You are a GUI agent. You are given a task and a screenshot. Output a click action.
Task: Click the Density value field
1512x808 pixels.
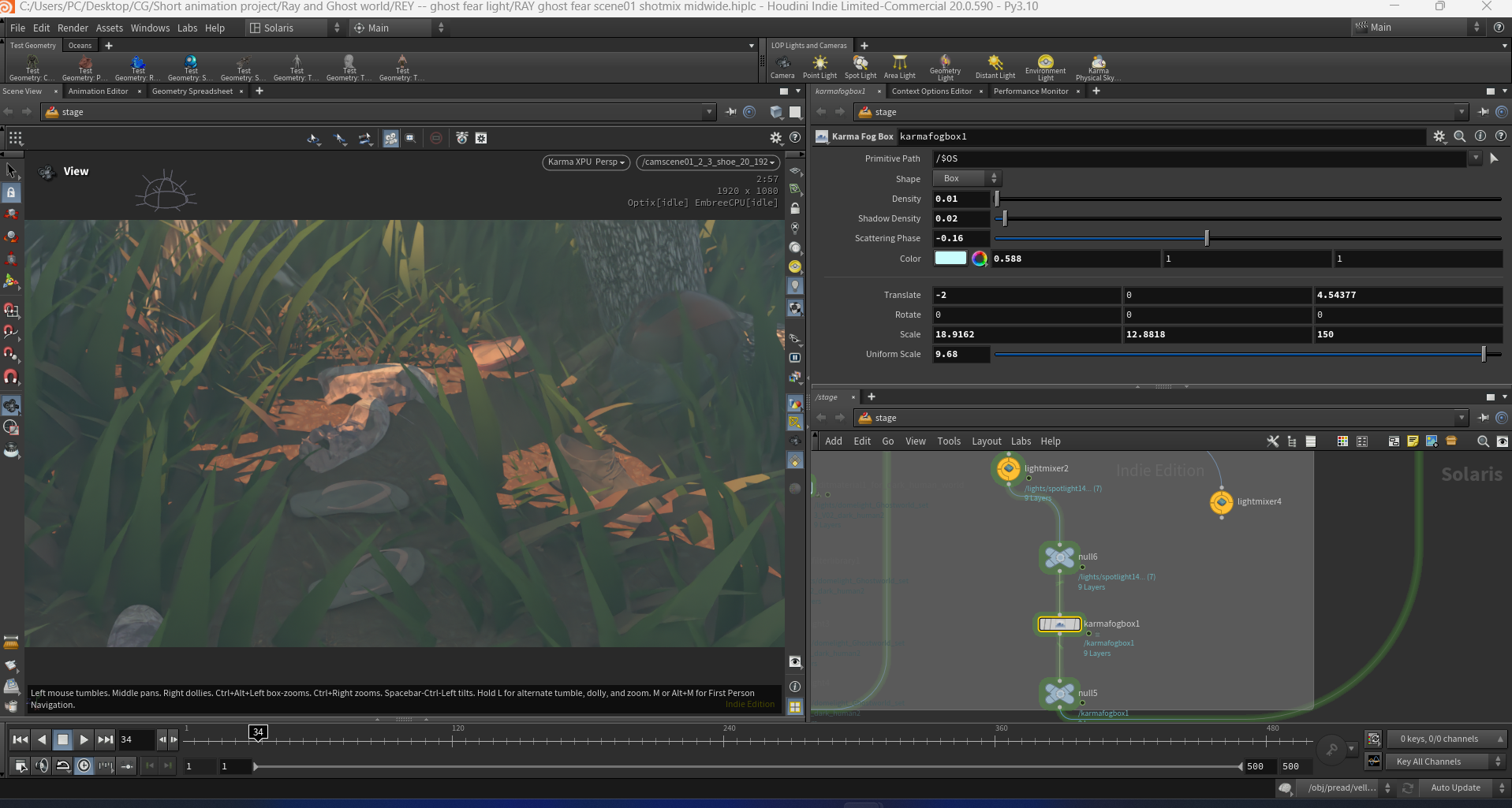click(961, 199)
